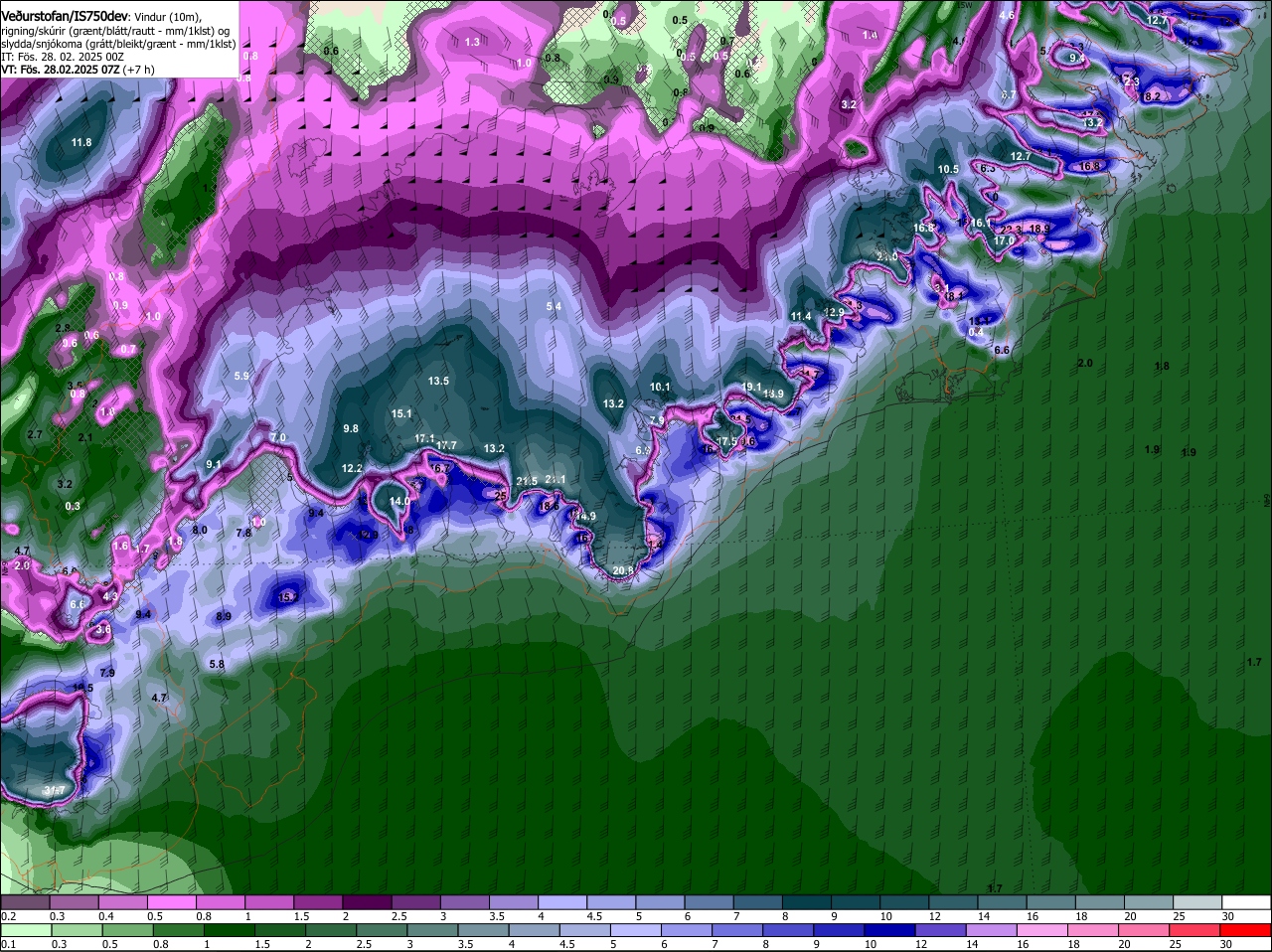Click the sleet/snow legend swatch between 16 and 18
1272x952 pixels.
1052,902
